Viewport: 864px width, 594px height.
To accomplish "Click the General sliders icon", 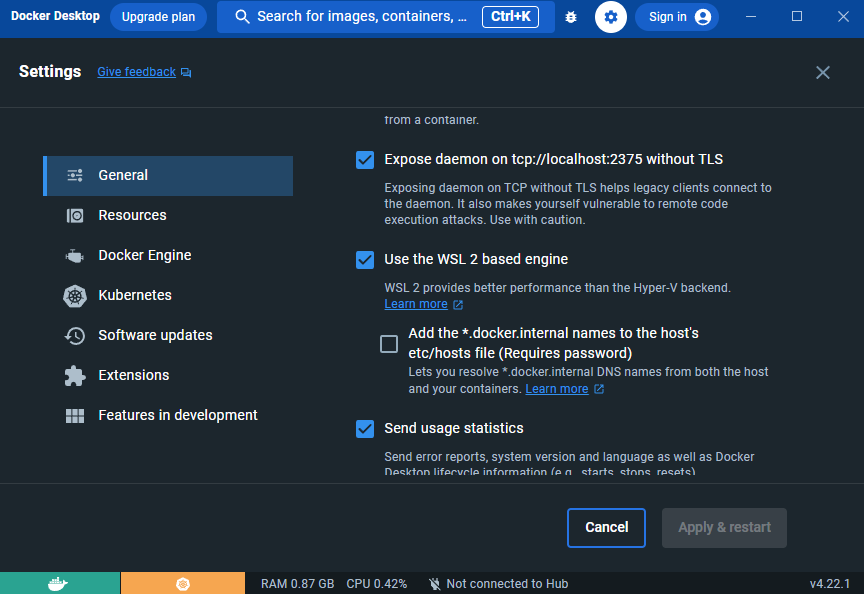I will coord(75,175).
